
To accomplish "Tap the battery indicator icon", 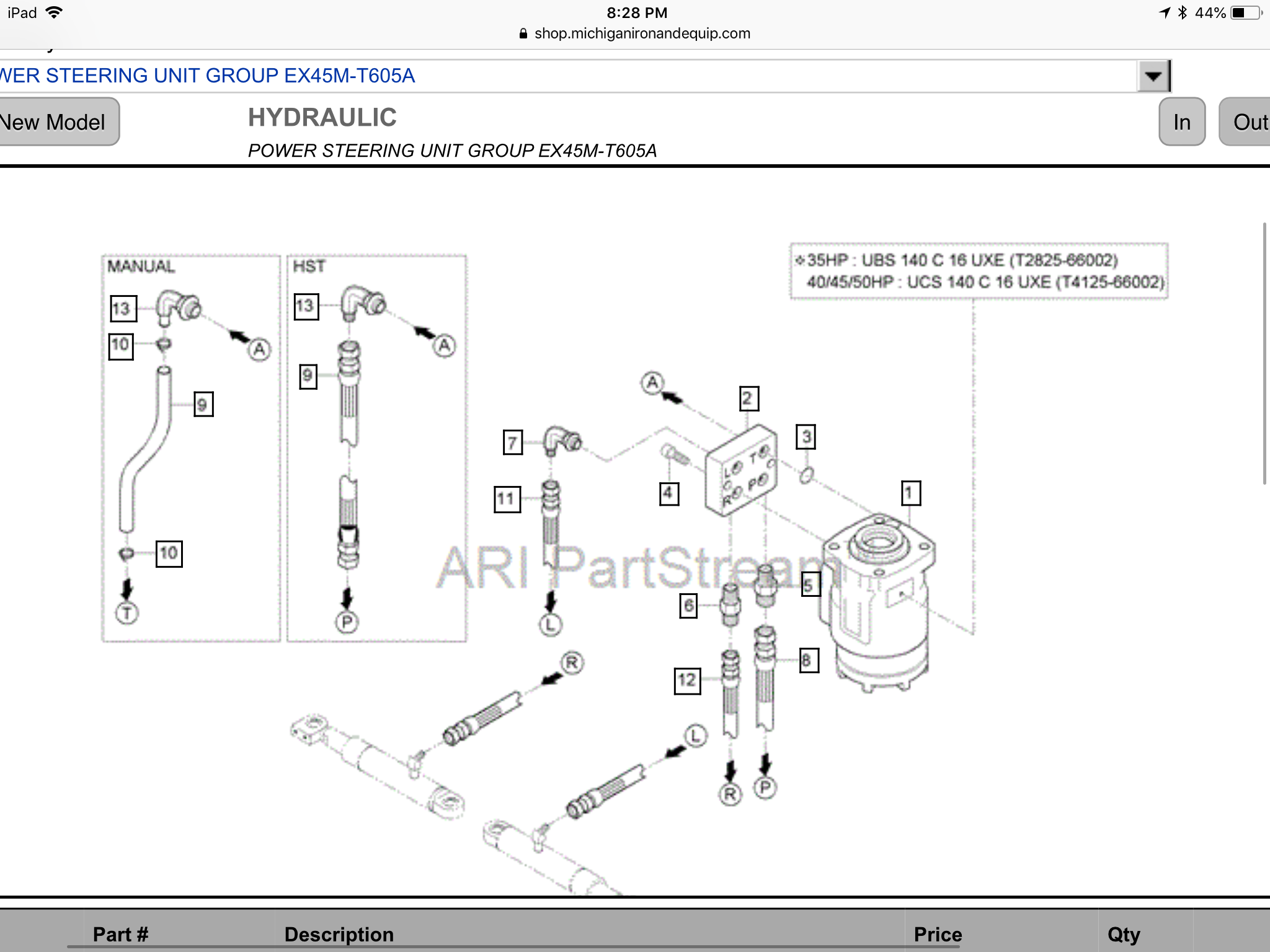I will (x=1247, y=12).
